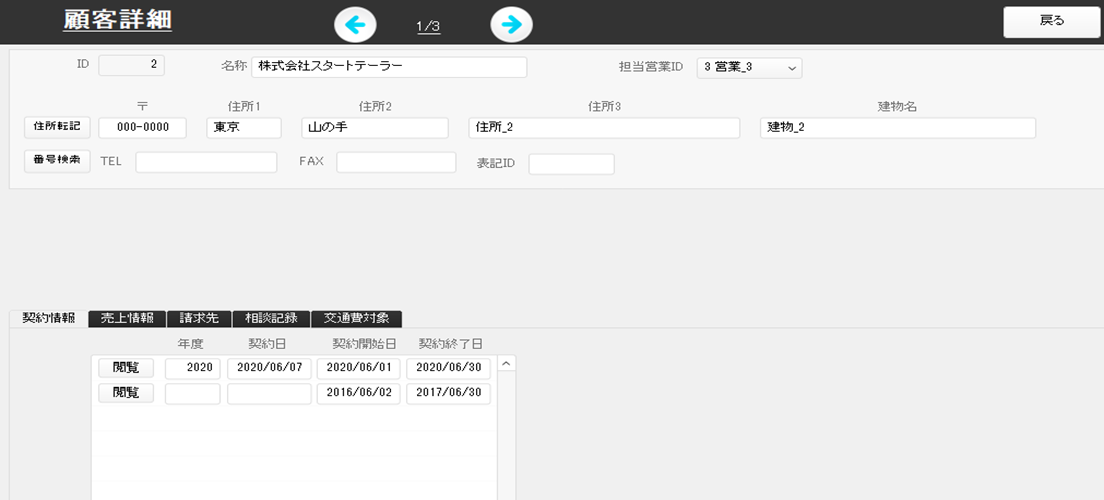Click the postal code field 000-0000

point(142,128)
